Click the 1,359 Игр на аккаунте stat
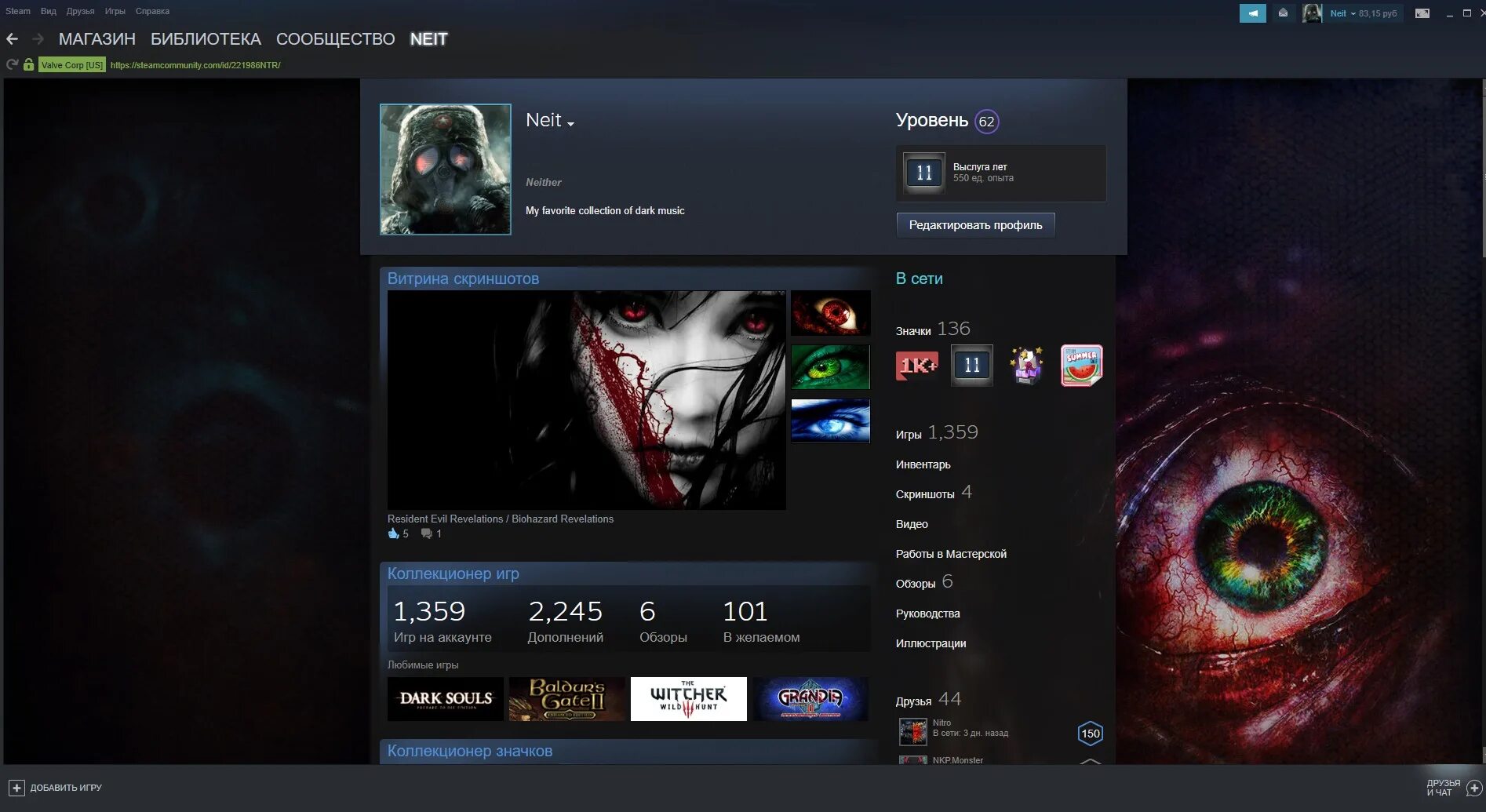1486x812 pixels. click(x=443, y=621)
